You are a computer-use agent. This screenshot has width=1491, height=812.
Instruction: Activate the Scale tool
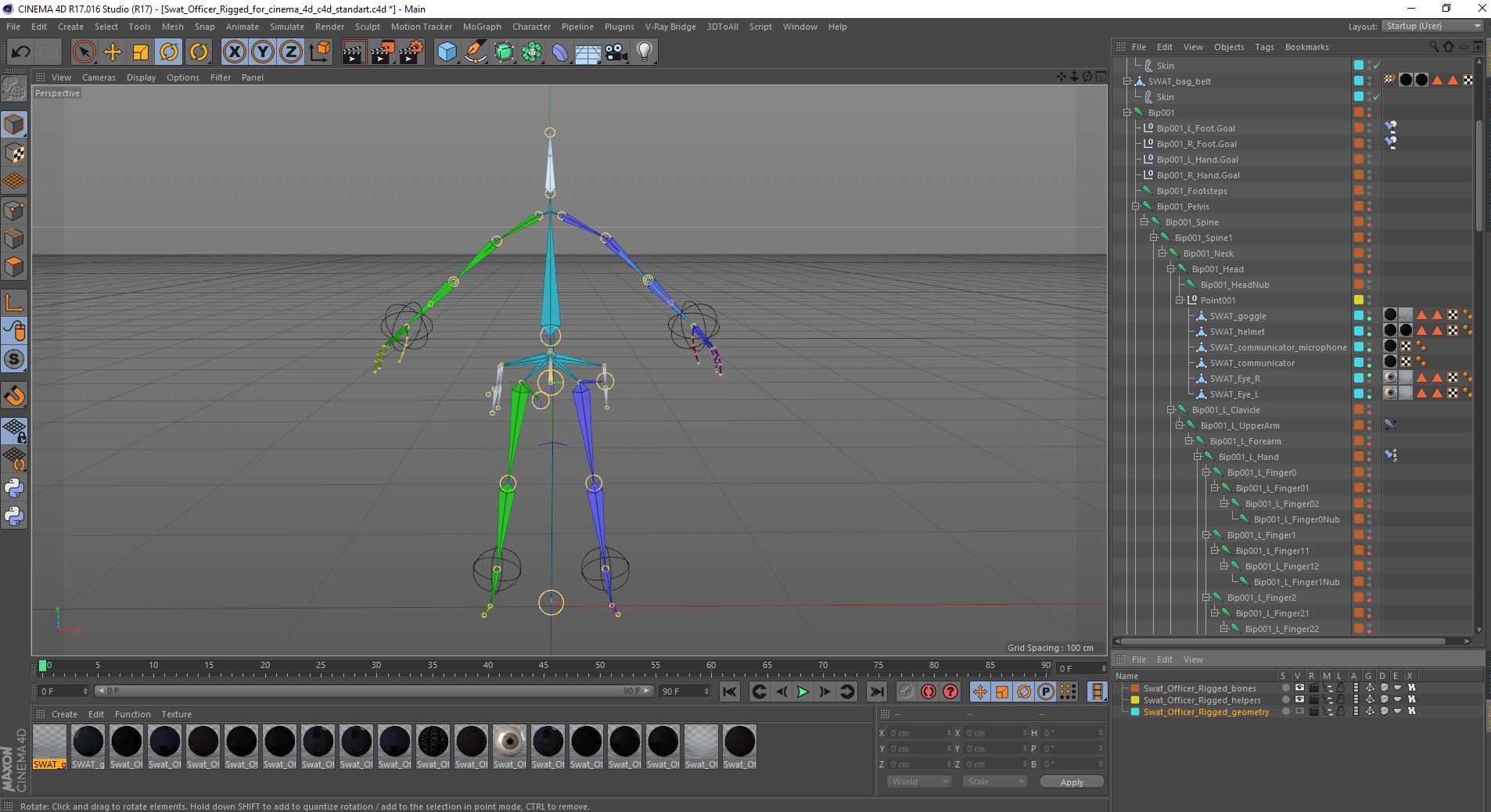coord(141,52)
